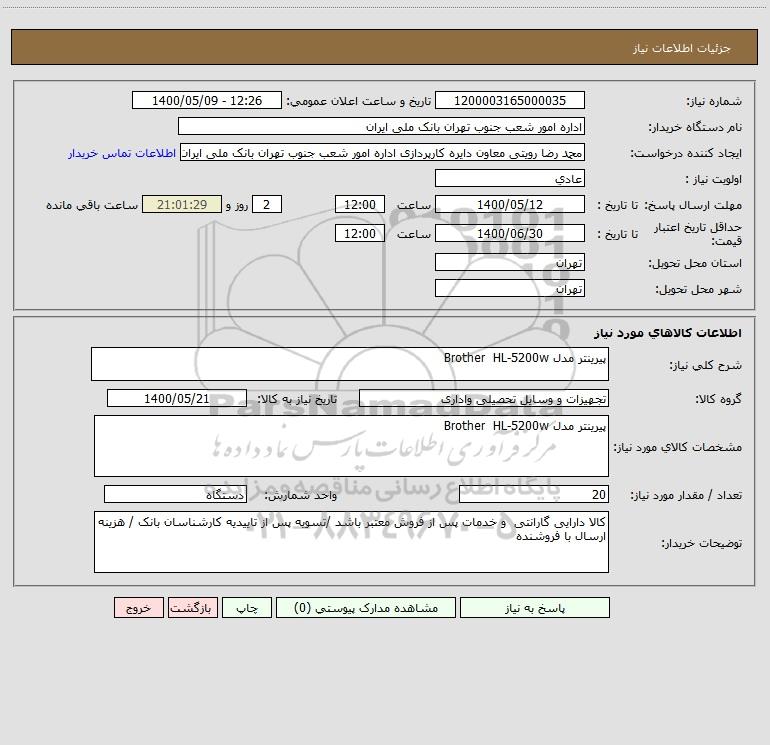Click the استان محل تحویل field
The height and width of the screenshot is (745, 770).
tap(510, 262)
